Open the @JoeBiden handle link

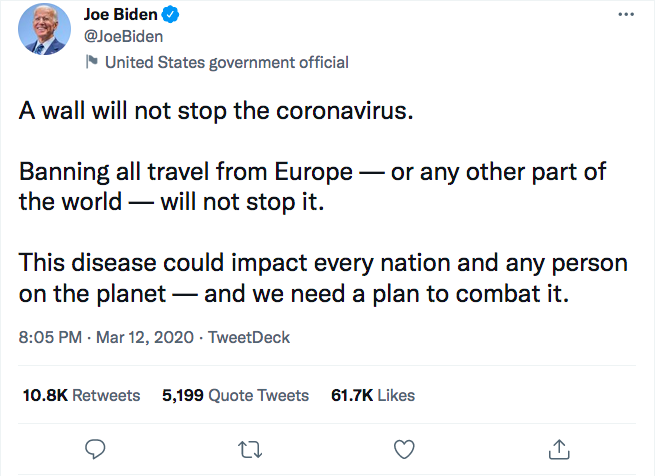(x=122, y=37)
